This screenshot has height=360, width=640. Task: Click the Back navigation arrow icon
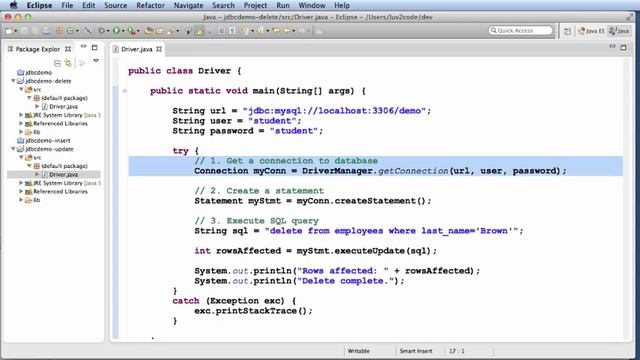click(x=287, y=31)
